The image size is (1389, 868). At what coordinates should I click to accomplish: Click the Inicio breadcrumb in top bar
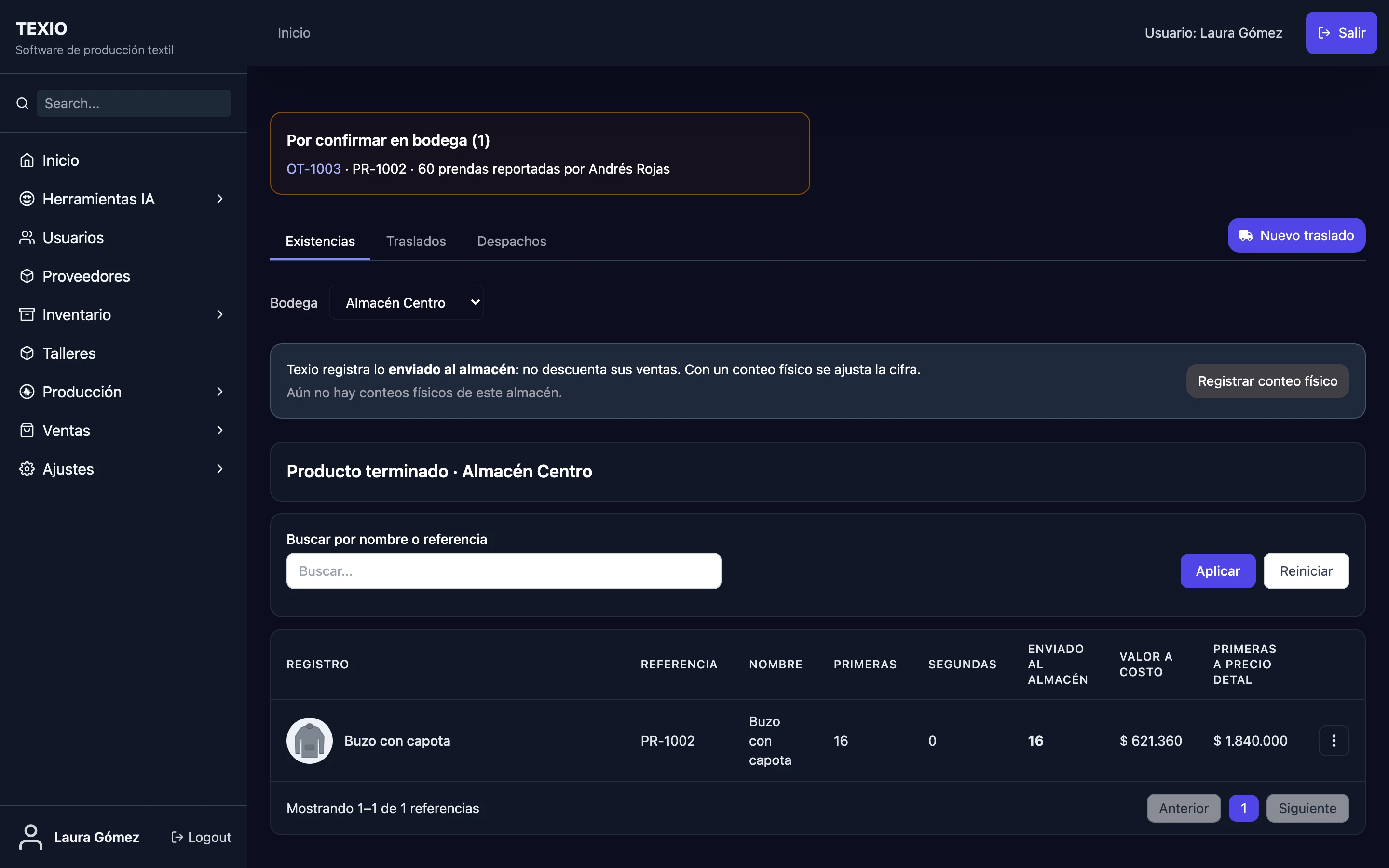(294, 33)
